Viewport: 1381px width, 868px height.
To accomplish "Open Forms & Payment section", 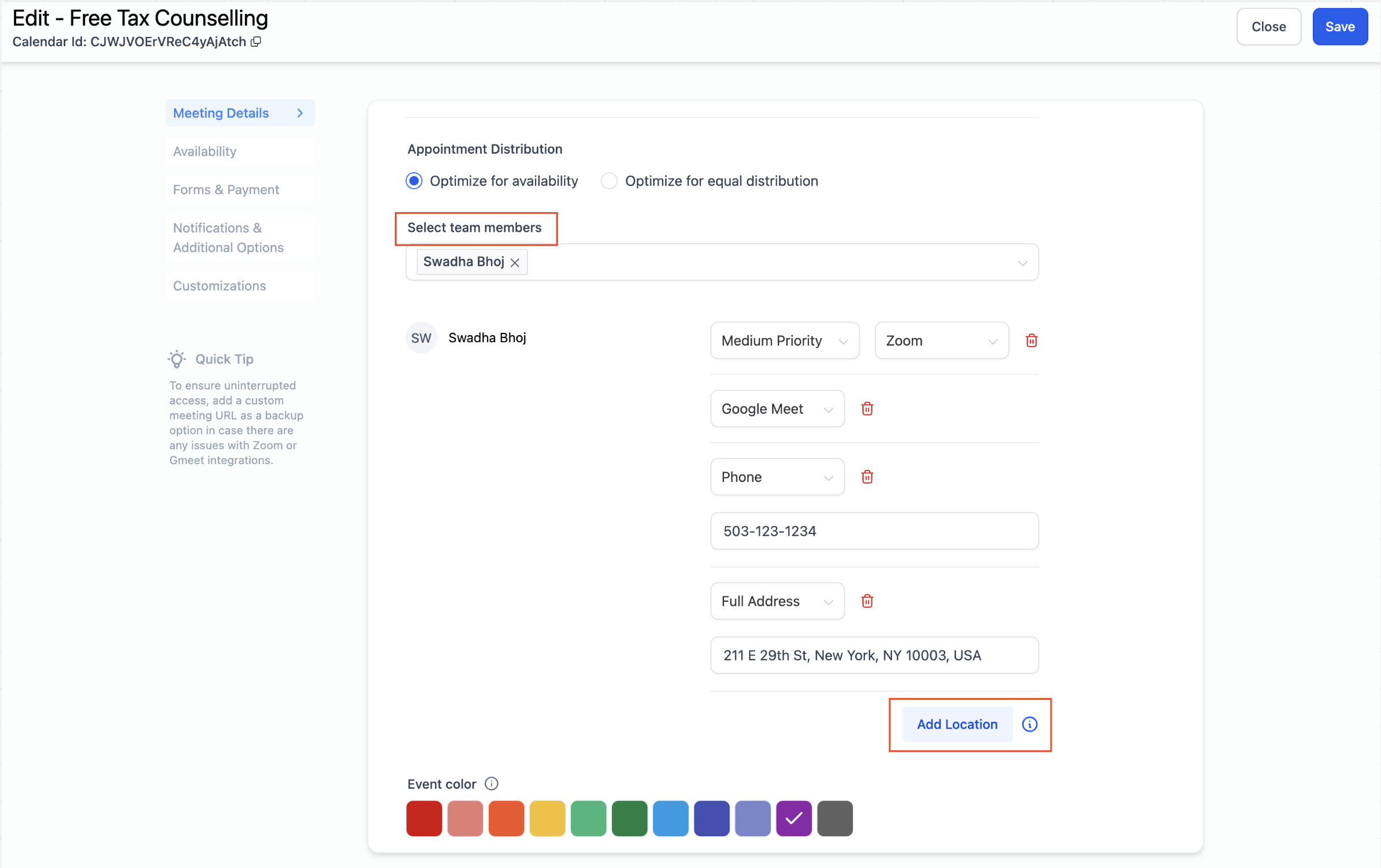I will tap(226, 190).
